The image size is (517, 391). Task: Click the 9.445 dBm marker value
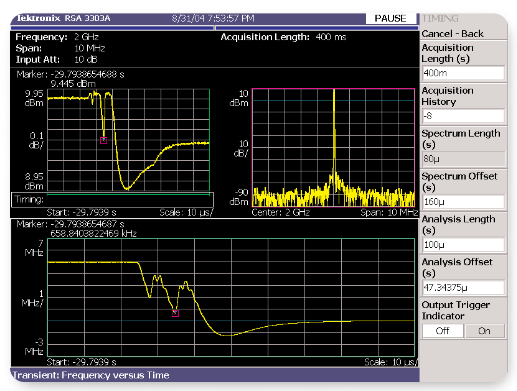pyautogui.click(x=73, y=84)
